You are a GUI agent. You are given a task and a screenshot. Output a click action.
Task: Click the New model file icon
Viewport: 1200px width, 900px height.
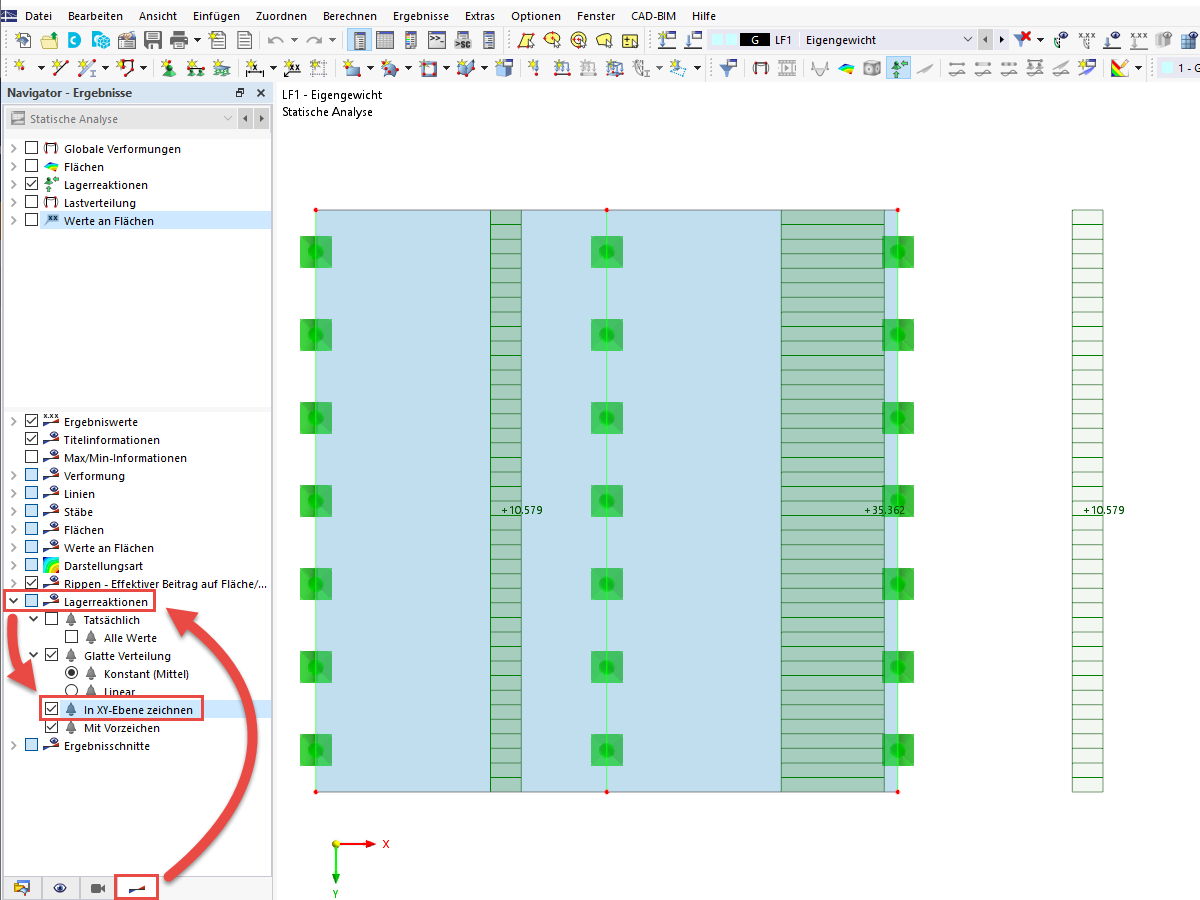click(x=22, y=40)
